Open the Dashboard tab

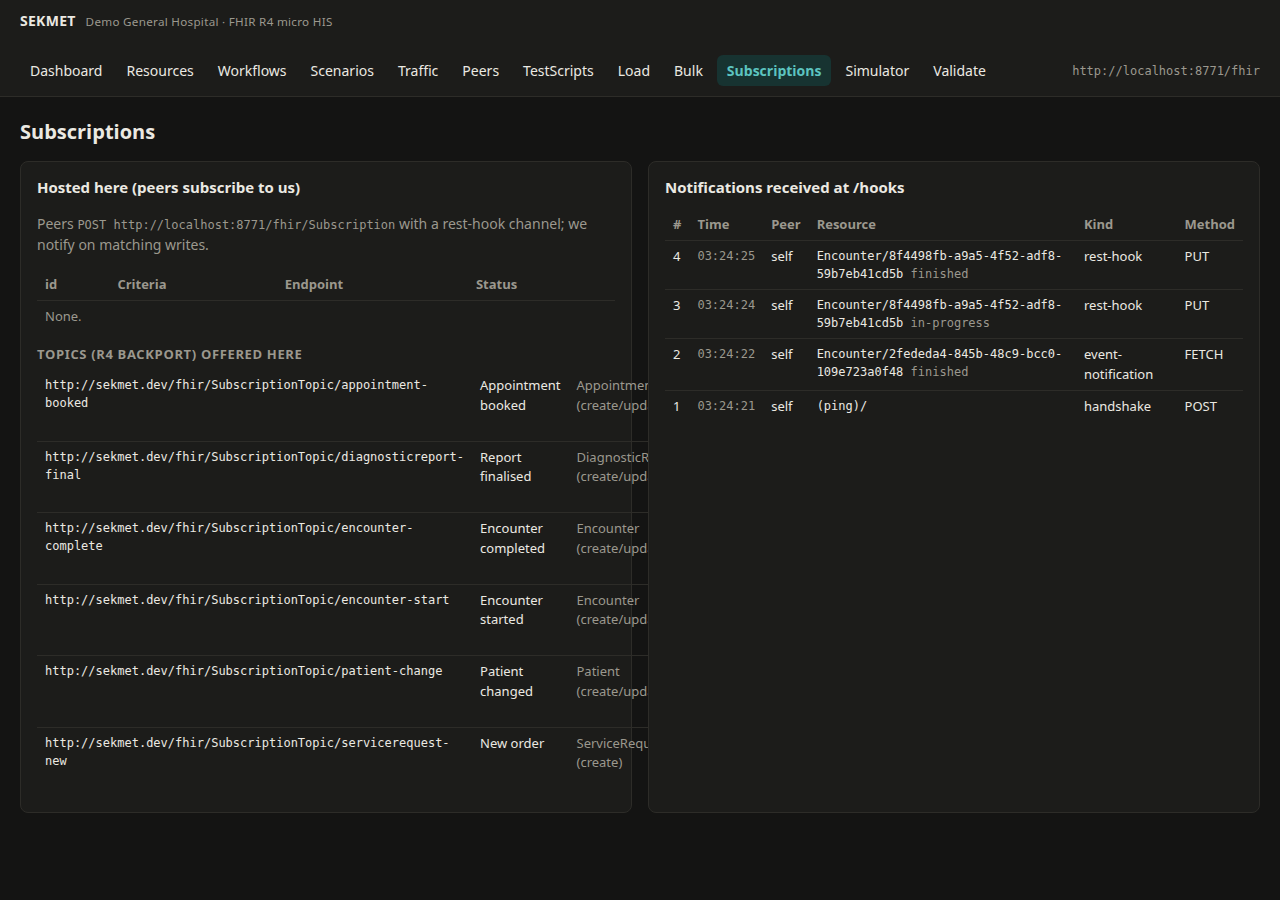pos(66,71)
